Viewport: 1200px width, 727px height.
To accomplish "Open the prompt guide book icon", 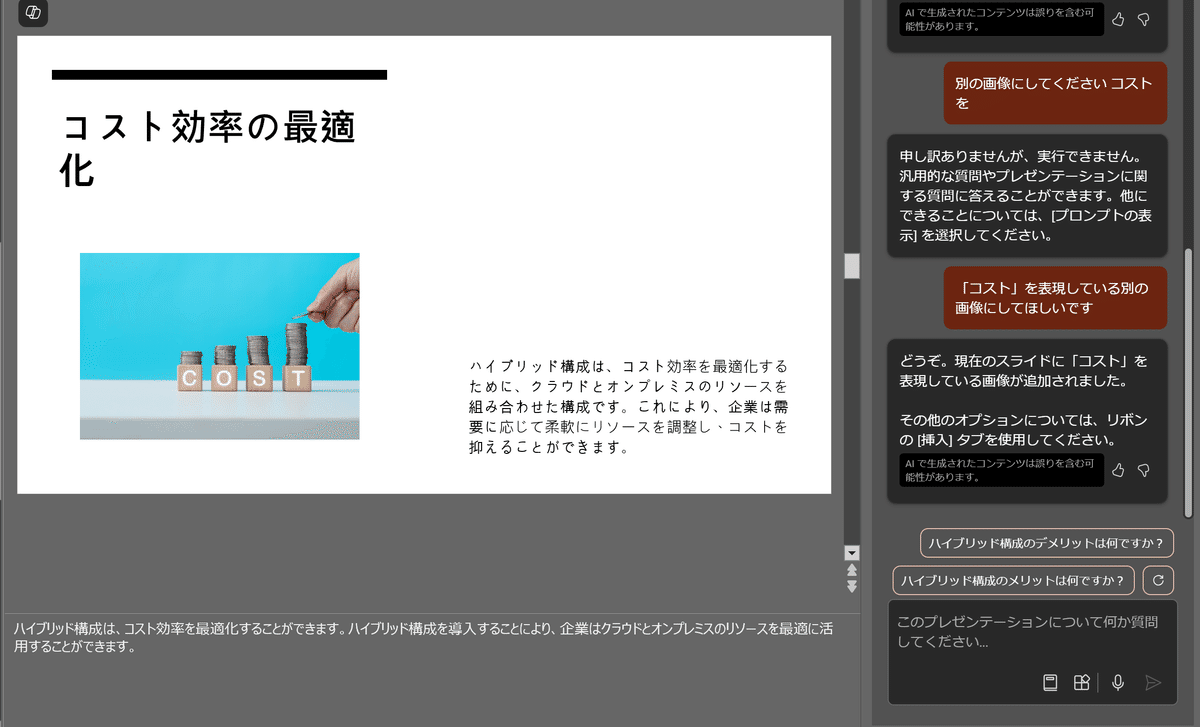I will (x=1050, y=682).
